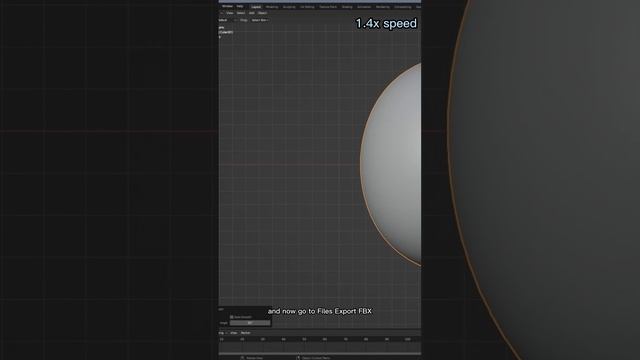Open the Select Box drag dropdown
The height and width of the screenshot is (360, 640).
tap(260, 20)
